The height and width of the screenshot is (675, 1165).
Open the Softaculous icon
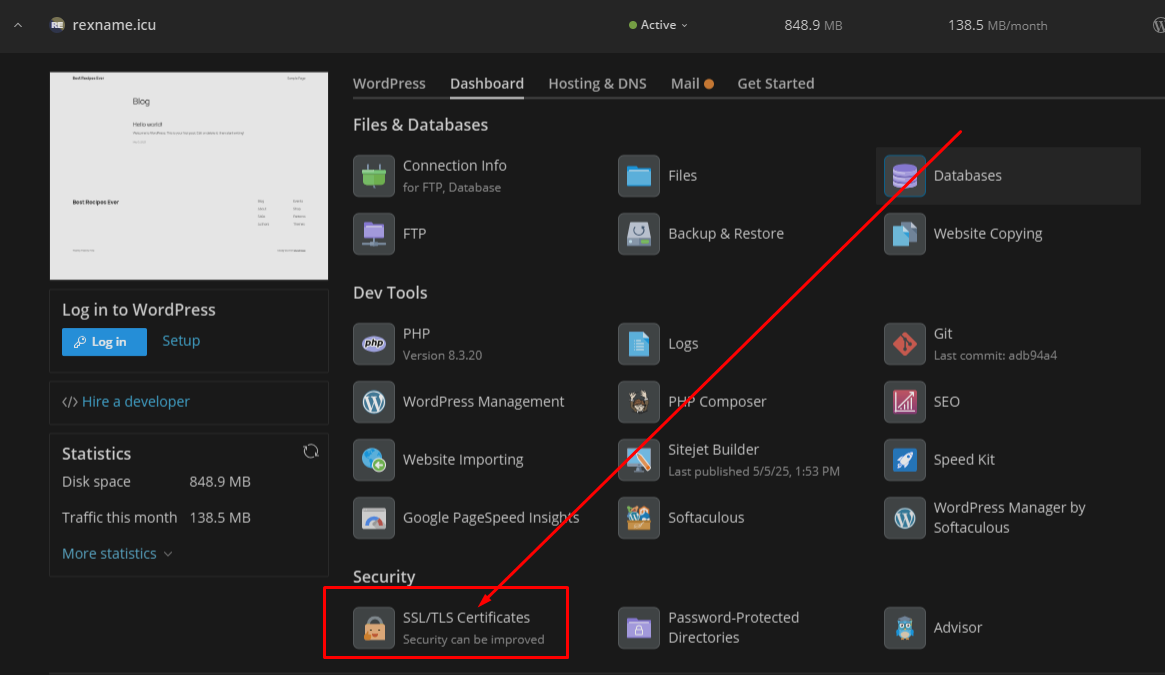point(639,518)
